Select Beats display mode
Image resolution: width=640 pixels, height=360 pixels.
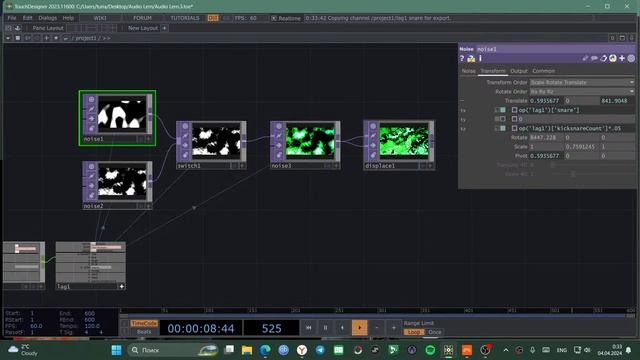[144, 332]
